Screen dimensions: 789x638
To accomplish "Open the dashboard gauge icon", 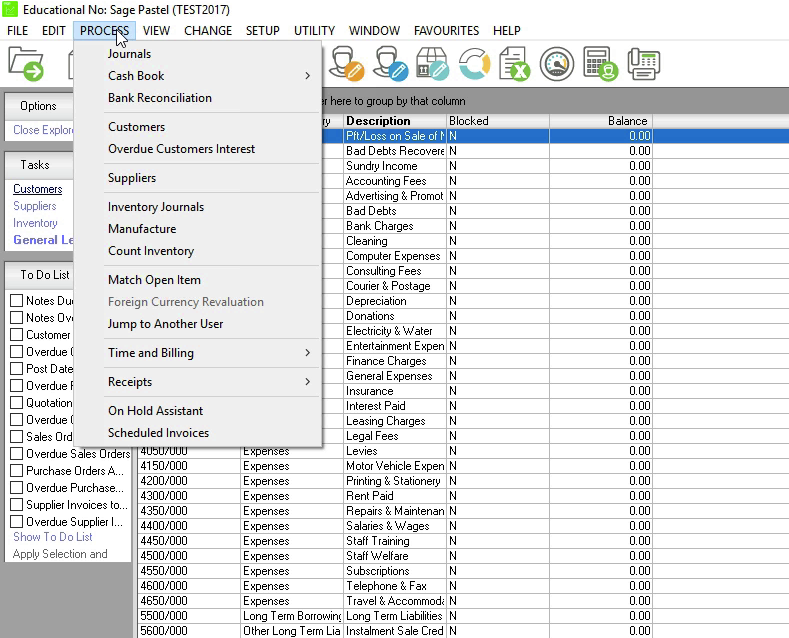I will pos(557,64).
